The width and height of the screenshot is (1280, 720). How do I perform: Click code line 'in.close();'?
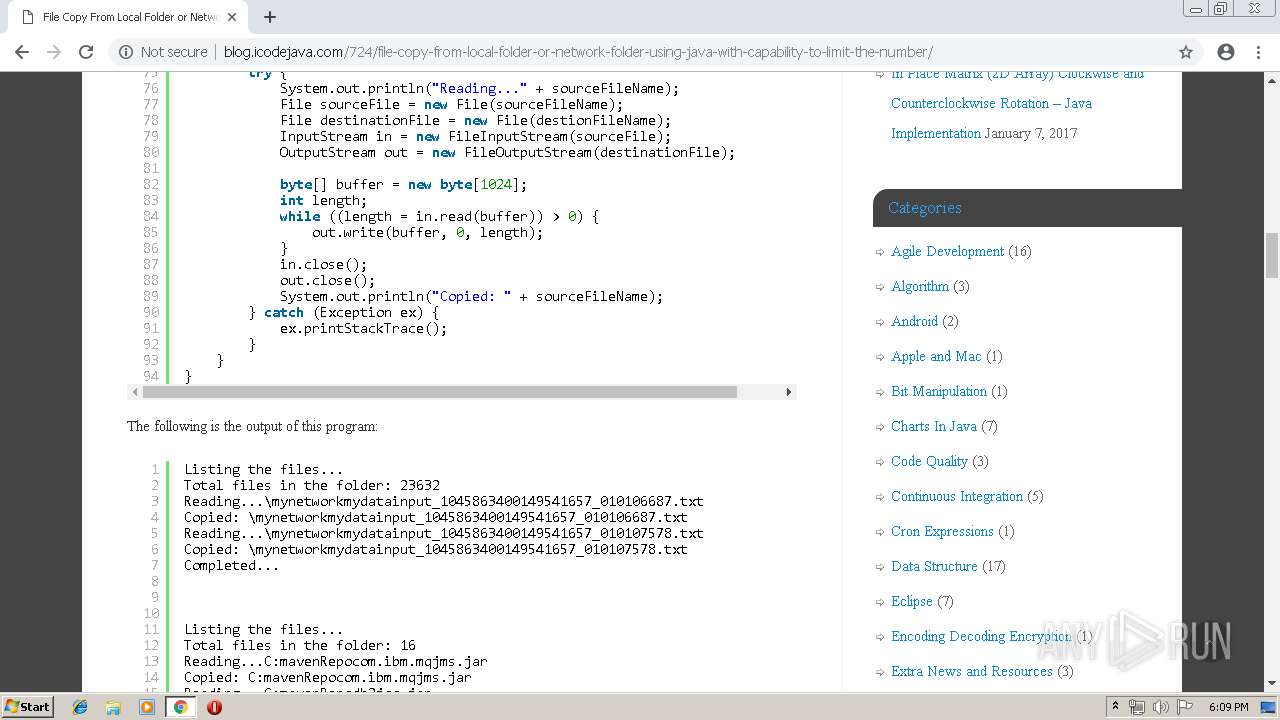click(x=323, y=264)
